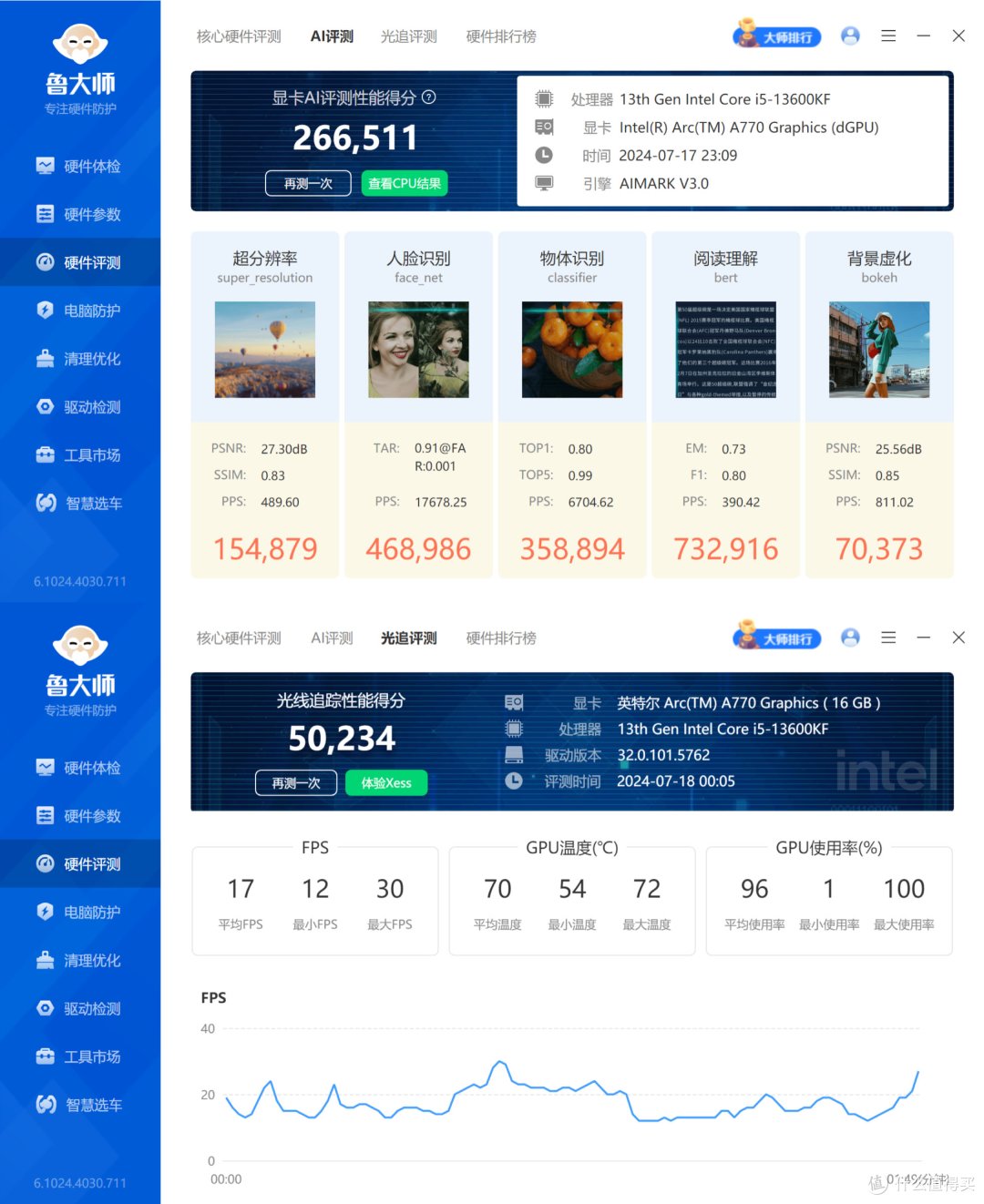Switch to 核心硬件评测 tab in the AI评测 window
The height and width of the screenshot is (1204, 984).
[239, 36]
